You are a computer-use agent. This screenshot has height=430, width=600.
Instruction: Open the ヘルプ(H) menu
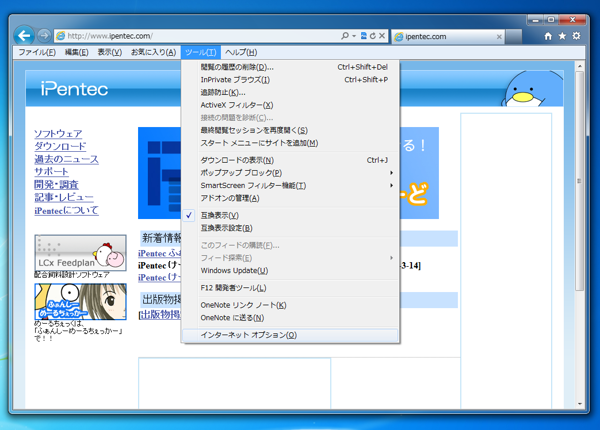tap(241, 52)
